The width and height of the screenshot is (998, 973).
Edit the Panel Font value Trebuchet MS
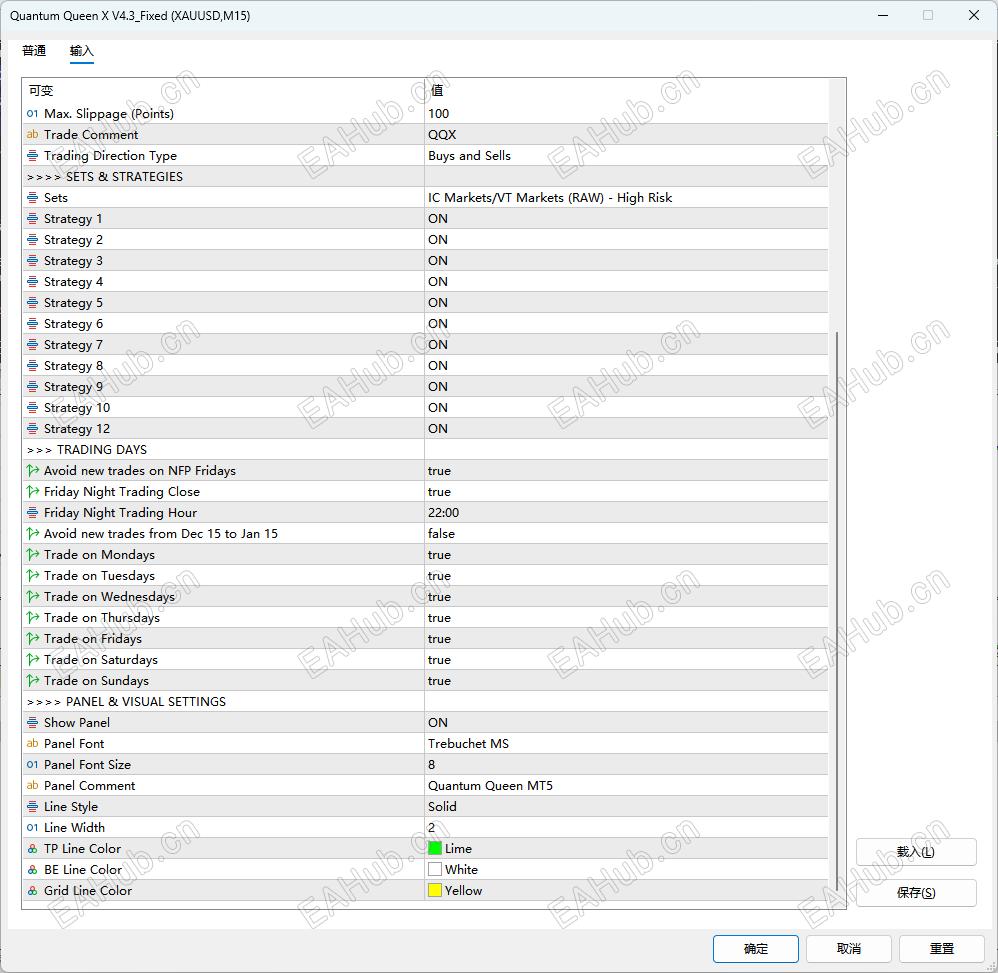click(x=626, y=744)
